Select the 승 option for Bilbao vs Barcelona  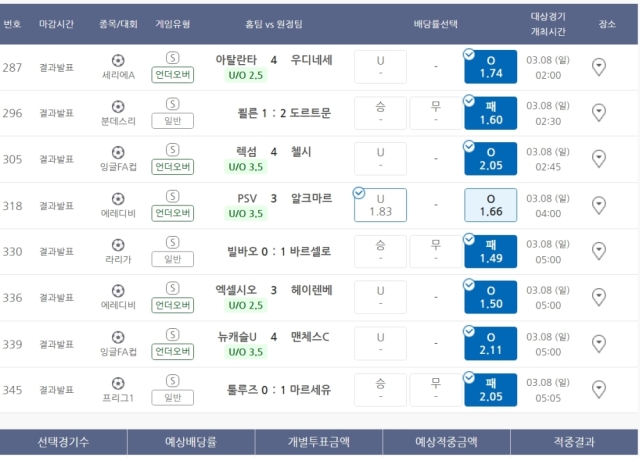coord(380,251)
